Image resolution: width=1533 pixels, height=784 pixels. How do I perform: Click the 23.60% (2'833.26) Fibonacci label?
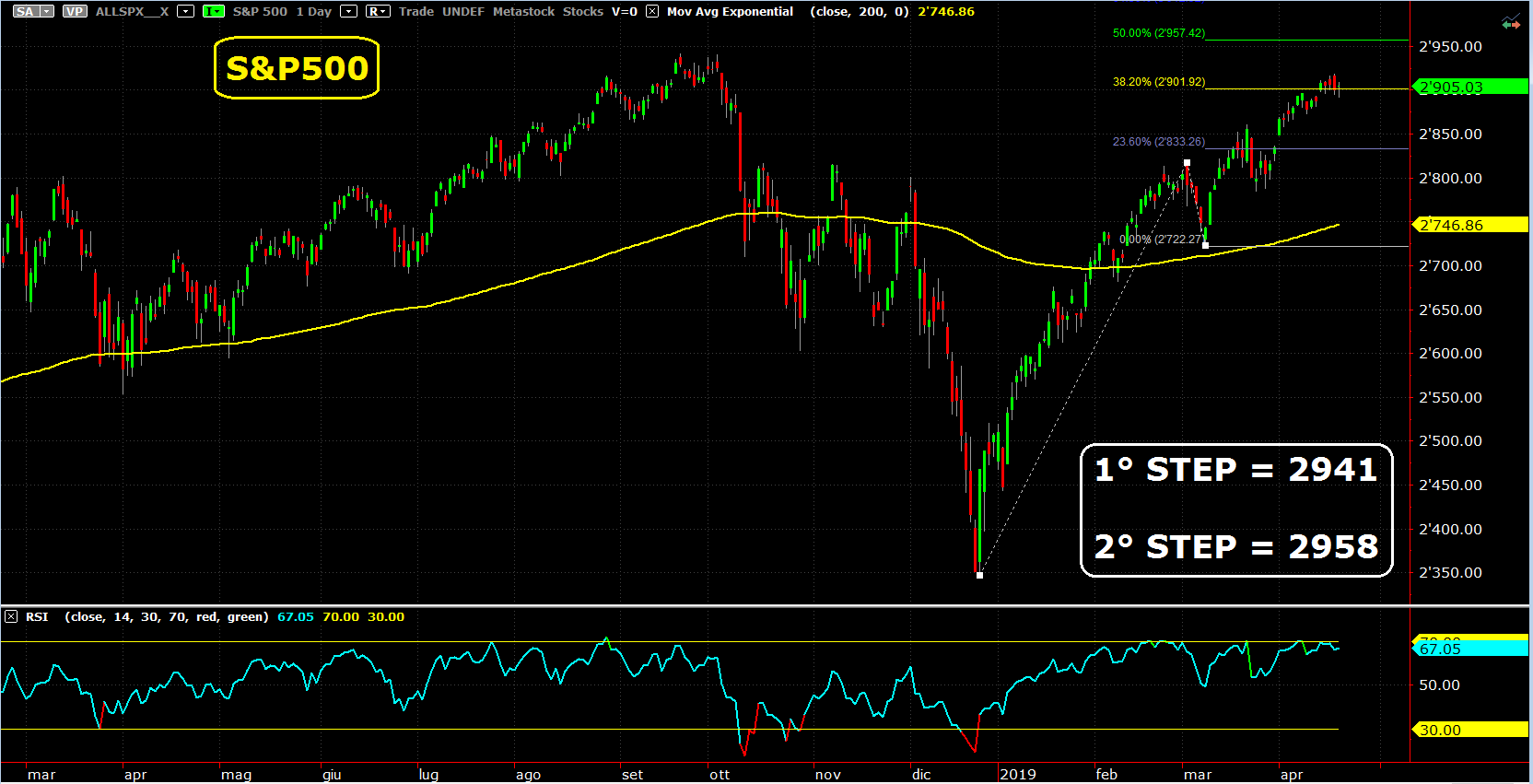[1159, 142]
